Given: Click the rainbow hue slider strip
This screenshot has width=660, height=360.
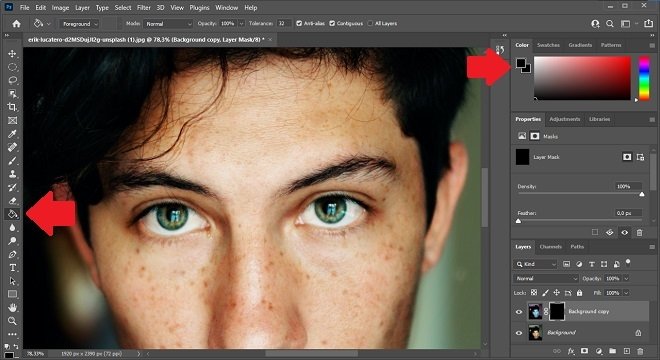Looking at the screenshot, I should click(644, 78).
